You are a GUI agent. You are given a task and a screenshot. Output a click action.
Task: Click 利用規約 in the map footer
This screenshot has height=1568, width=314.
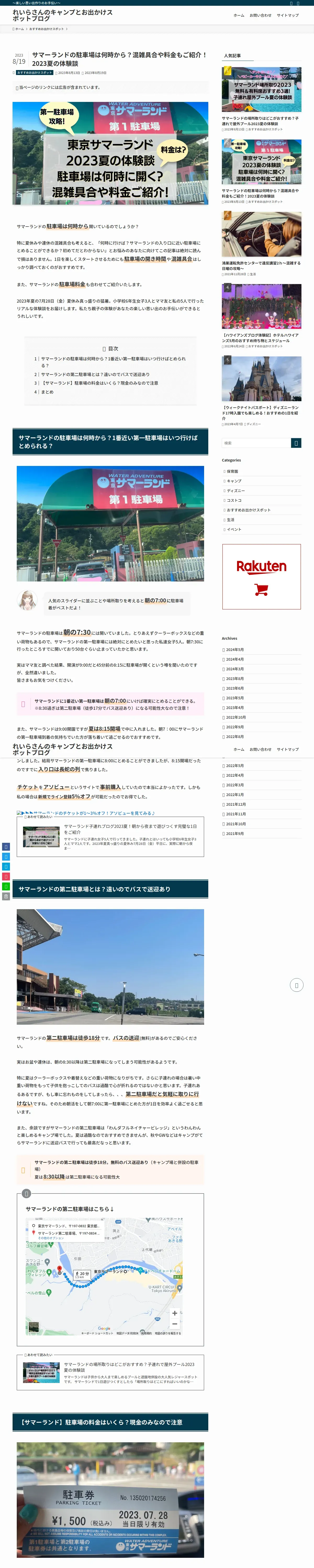pyautogui.click(x=146, y=1333)
